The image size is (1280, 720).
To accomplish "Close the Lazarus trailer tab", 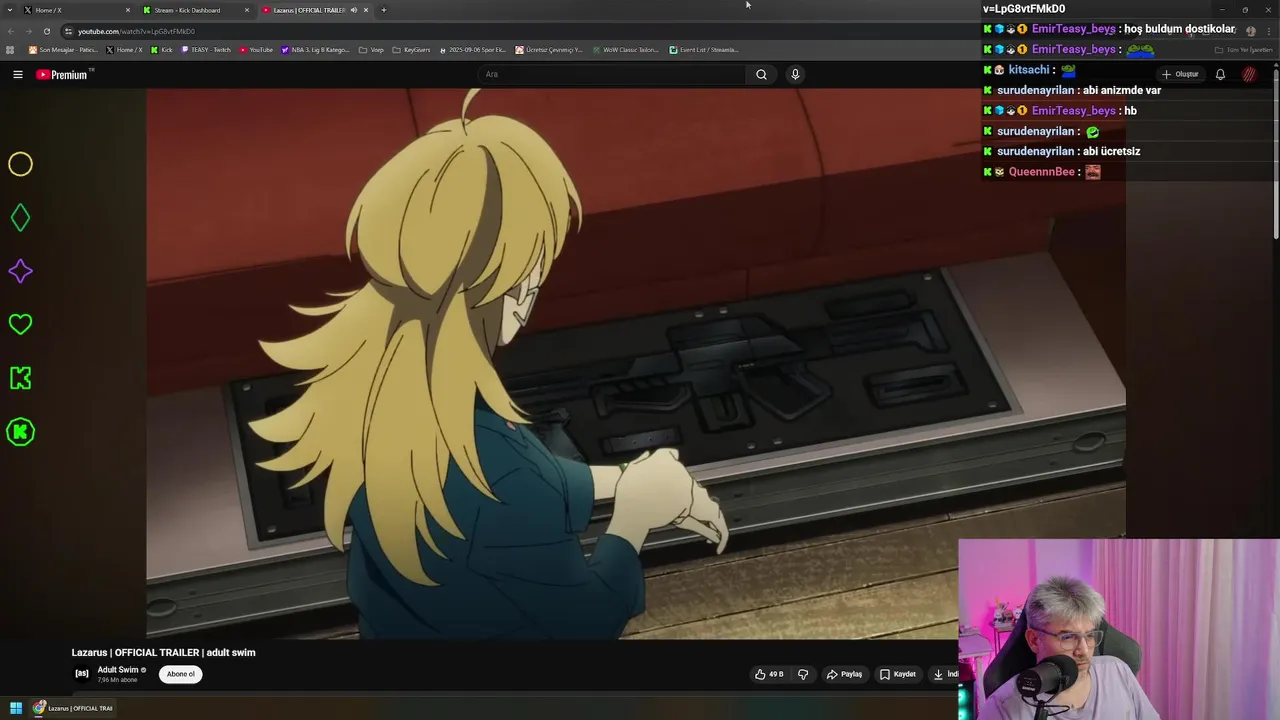I will point(366,10).
